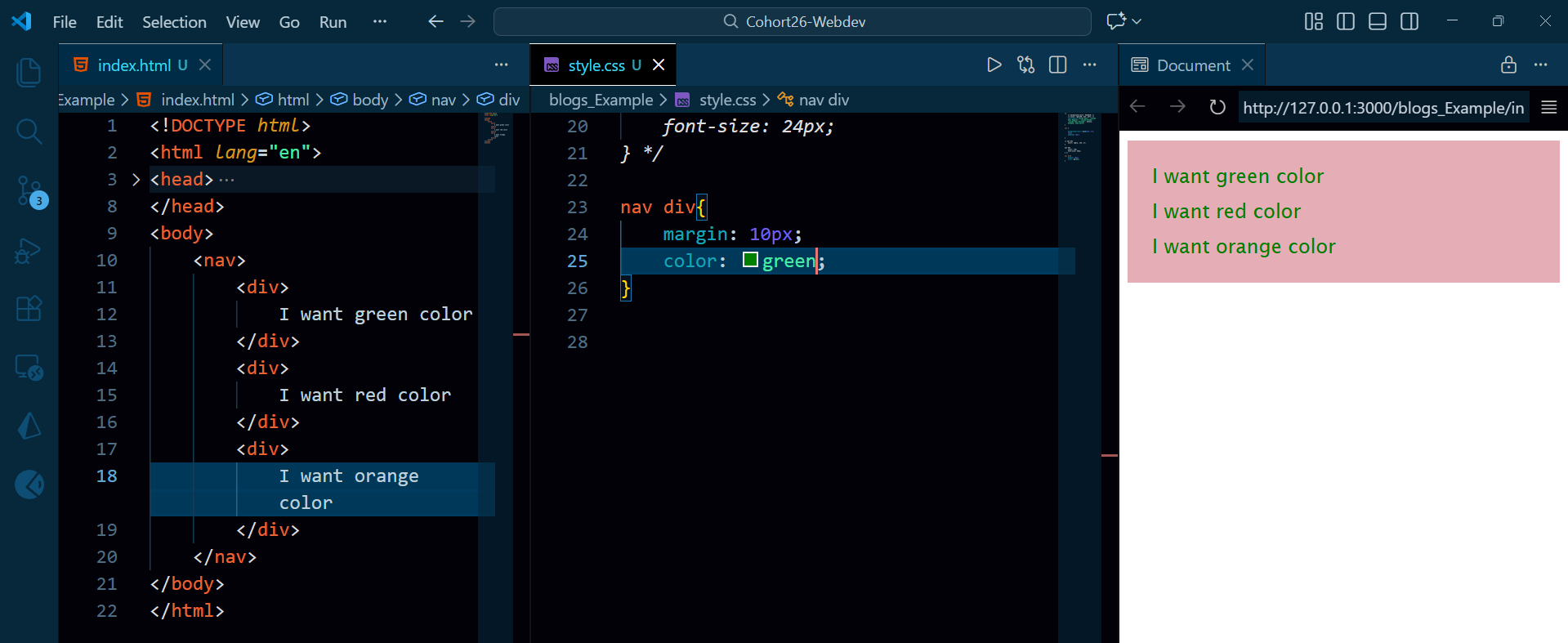Open changes compare icon in style.css toolbar

[x=1026, y=65]
